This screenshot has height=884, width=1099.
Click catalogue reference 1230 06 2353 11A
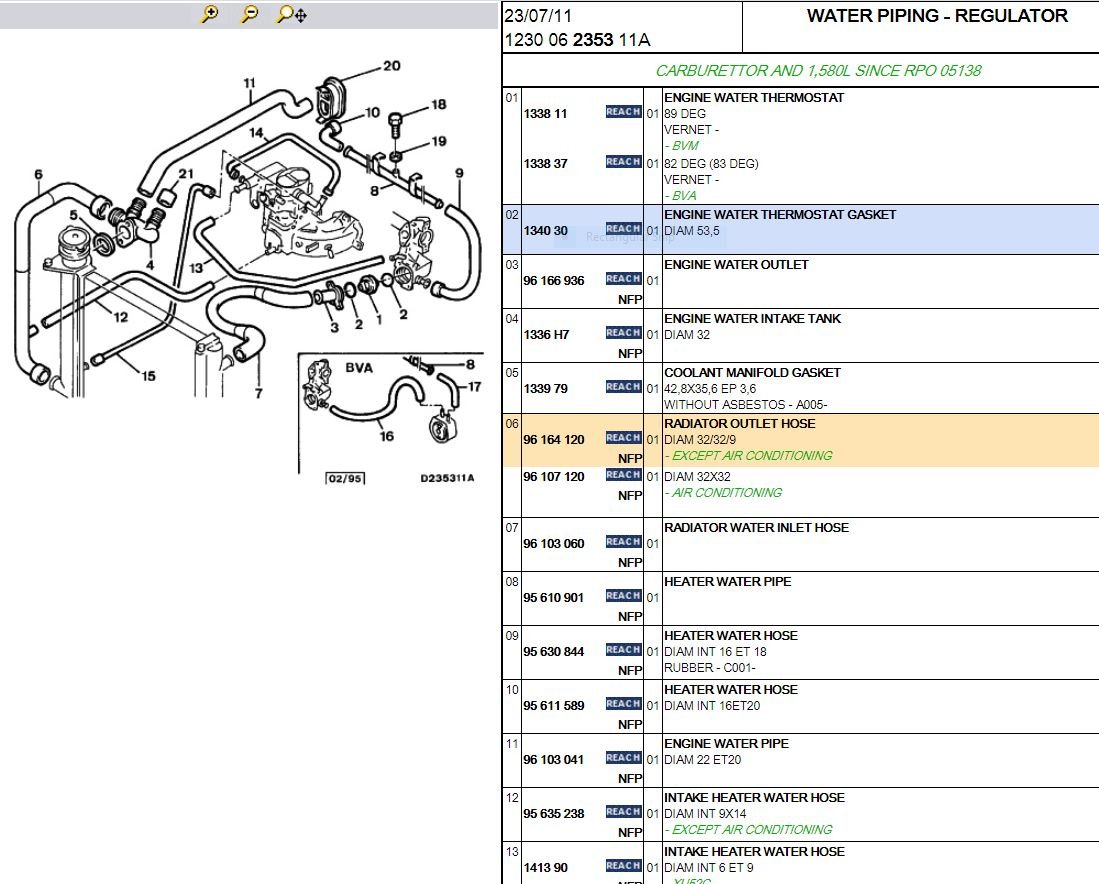tap(578, 40)
